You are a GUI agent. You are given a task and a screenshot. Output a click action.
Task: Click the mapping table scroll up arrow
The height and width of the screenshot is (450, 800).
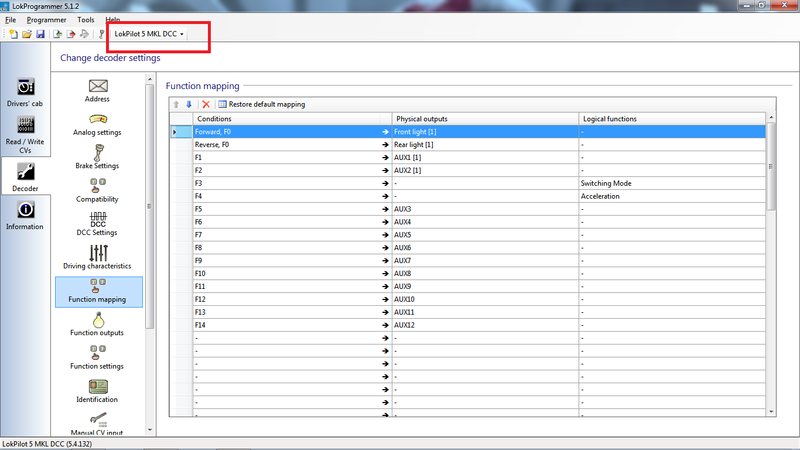pyautogui.click(x=771, y=117)
